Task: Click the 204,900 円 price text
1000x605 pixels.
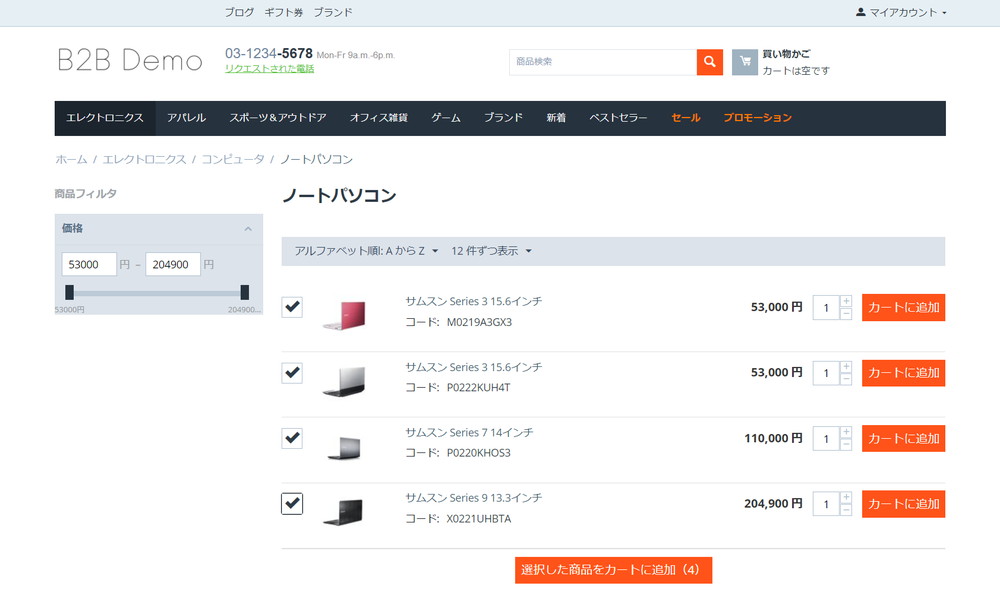Action: [x=773, y=504]
